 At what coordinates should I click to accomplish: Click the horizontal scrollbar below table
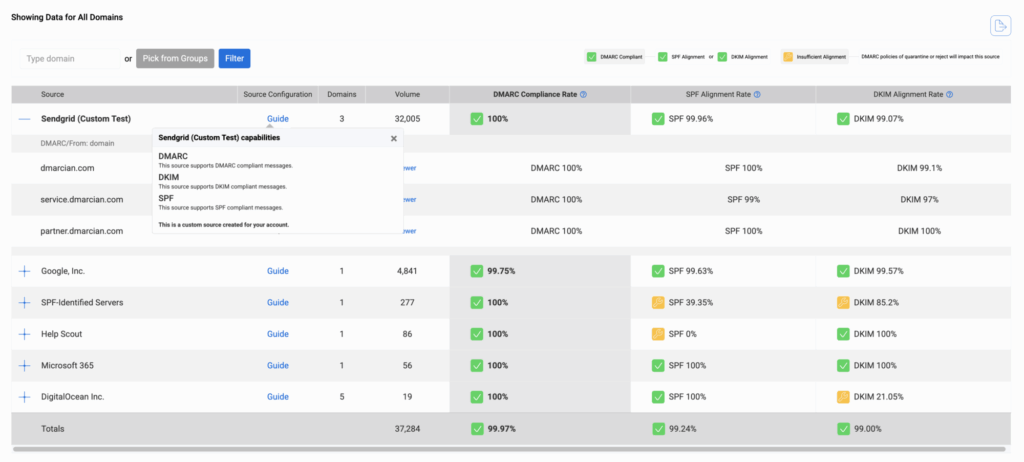point(509,449)
